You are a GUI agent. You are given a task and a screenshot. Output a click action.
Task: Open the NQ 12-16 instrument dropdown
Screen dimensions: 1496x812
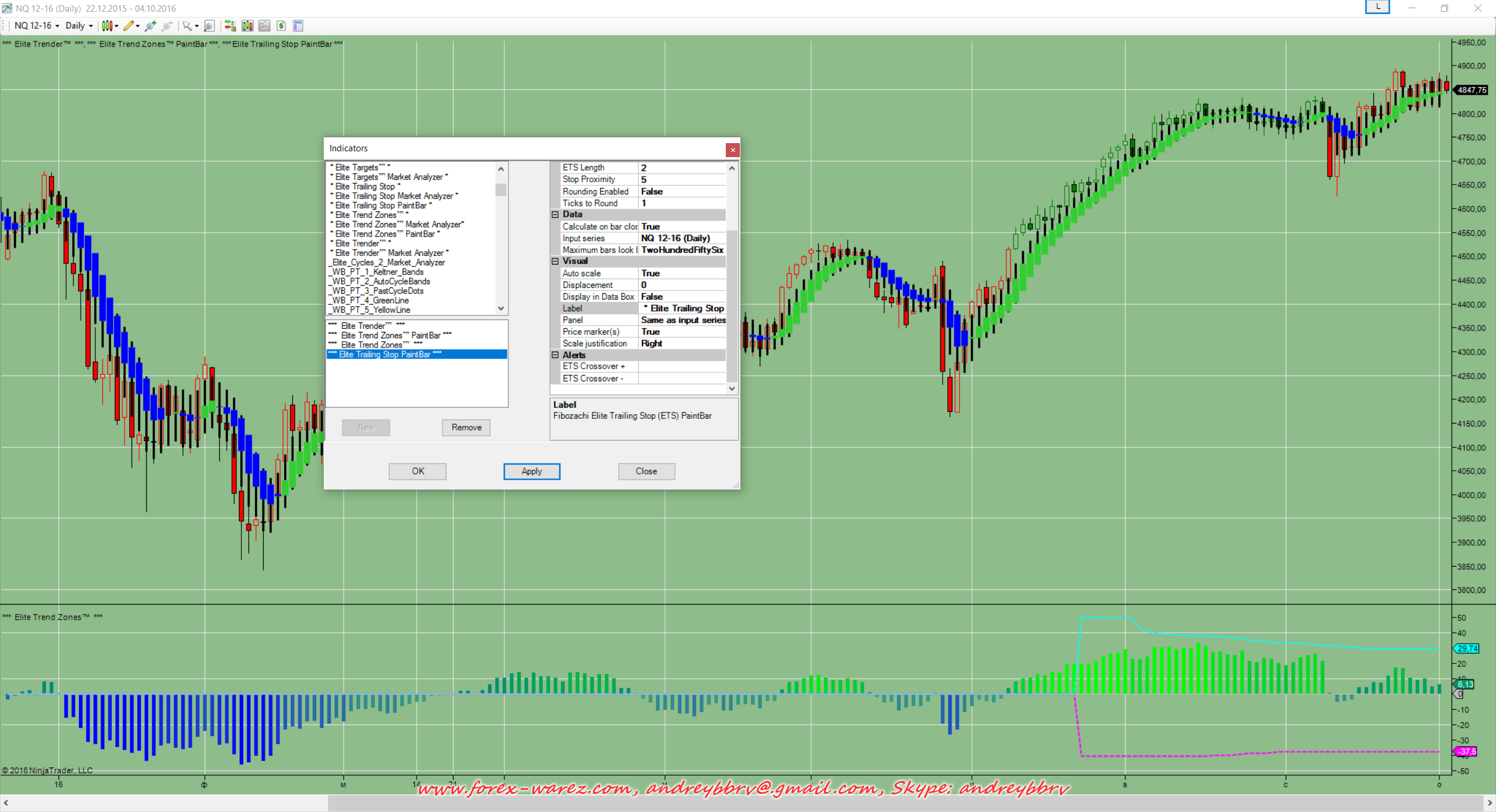(36, 26)
